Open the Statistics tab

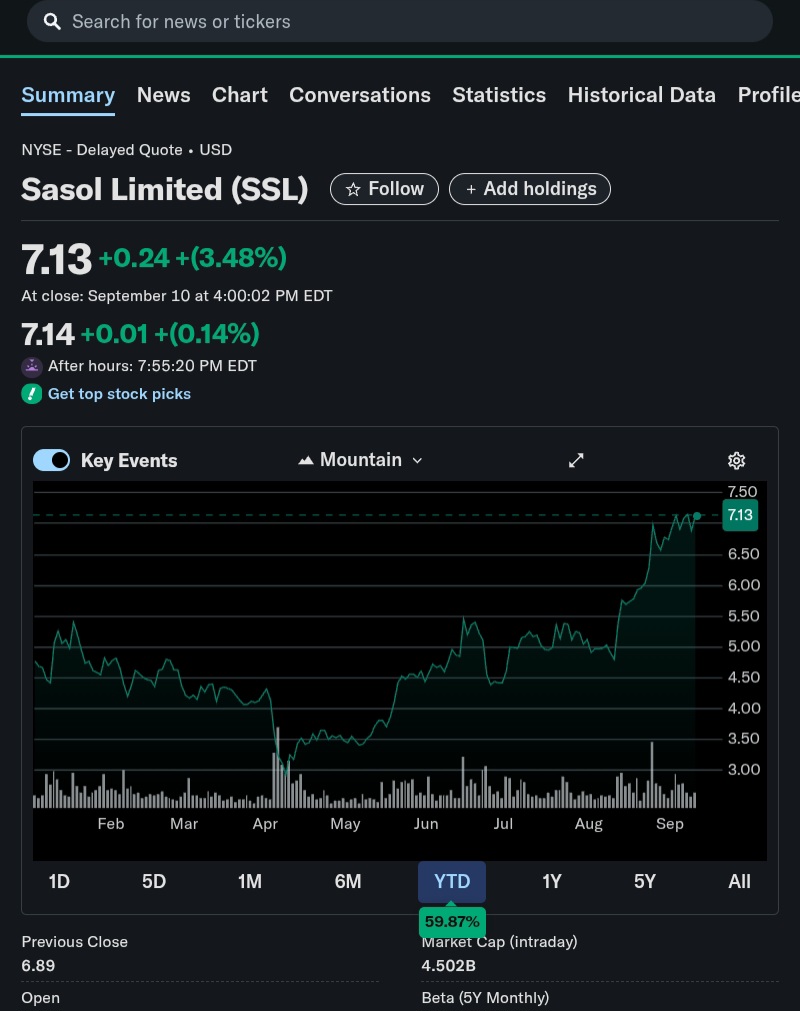point(499,95)
